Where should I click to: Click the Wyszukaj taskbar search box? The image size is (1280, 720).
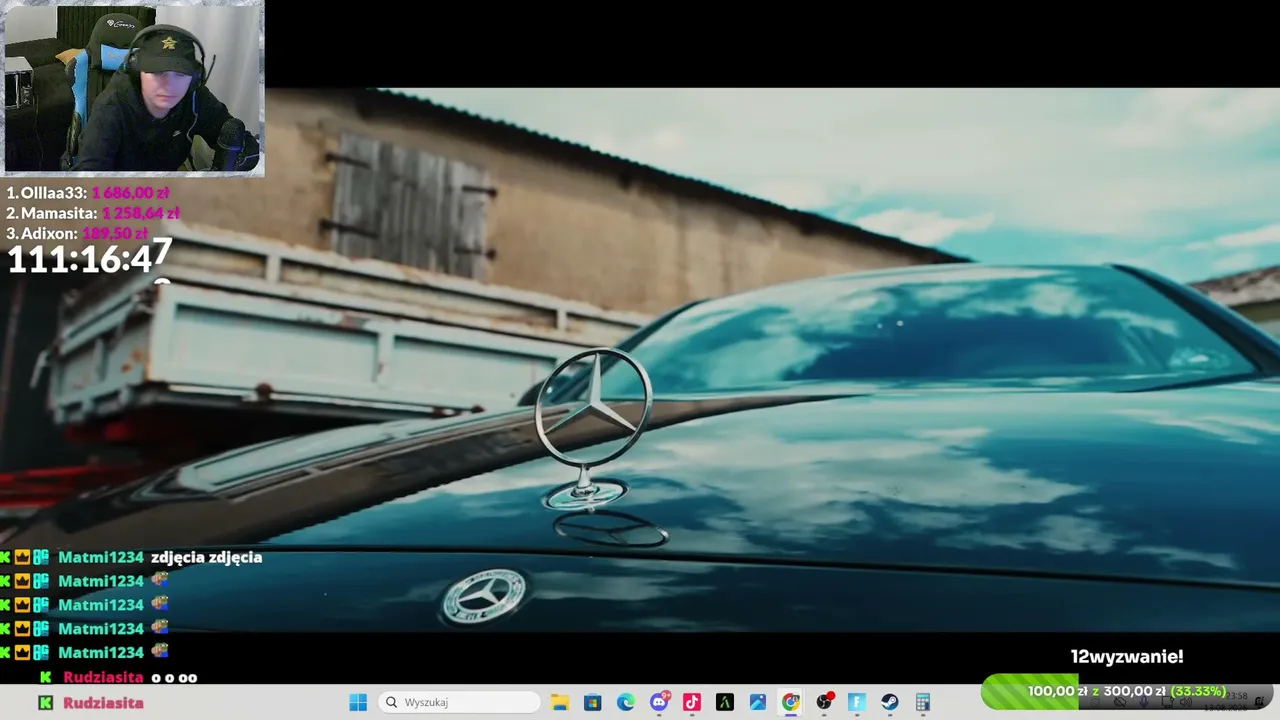coord(461,702)
